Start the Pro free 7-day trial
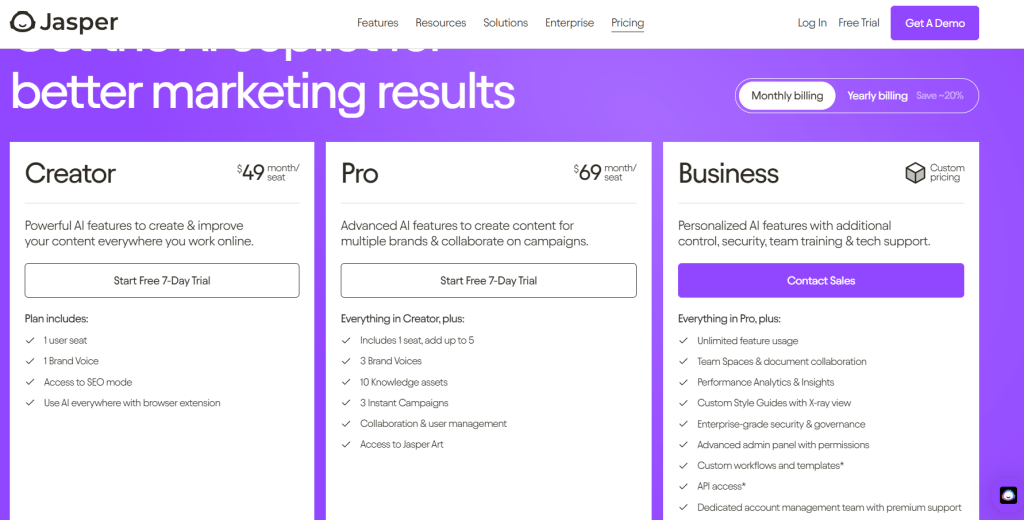The width and height of the screenshot is (1024, 520). (x=488, y=281)
